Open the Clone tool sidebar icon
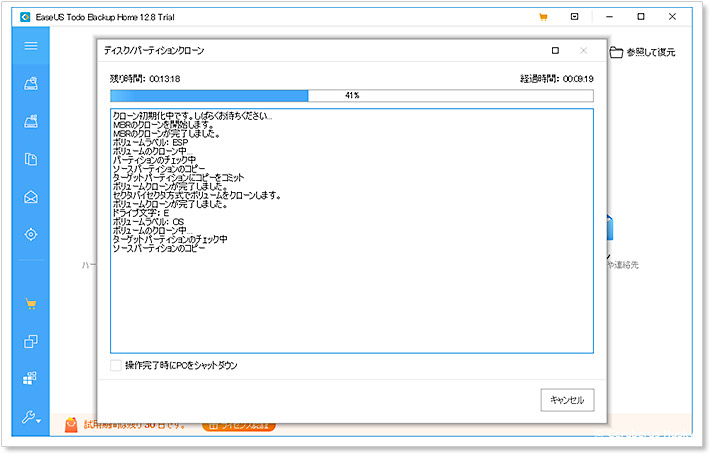Image resolution: width=710 pixels, height=454 pixels. pyautogui.click(x=31, y=341)
